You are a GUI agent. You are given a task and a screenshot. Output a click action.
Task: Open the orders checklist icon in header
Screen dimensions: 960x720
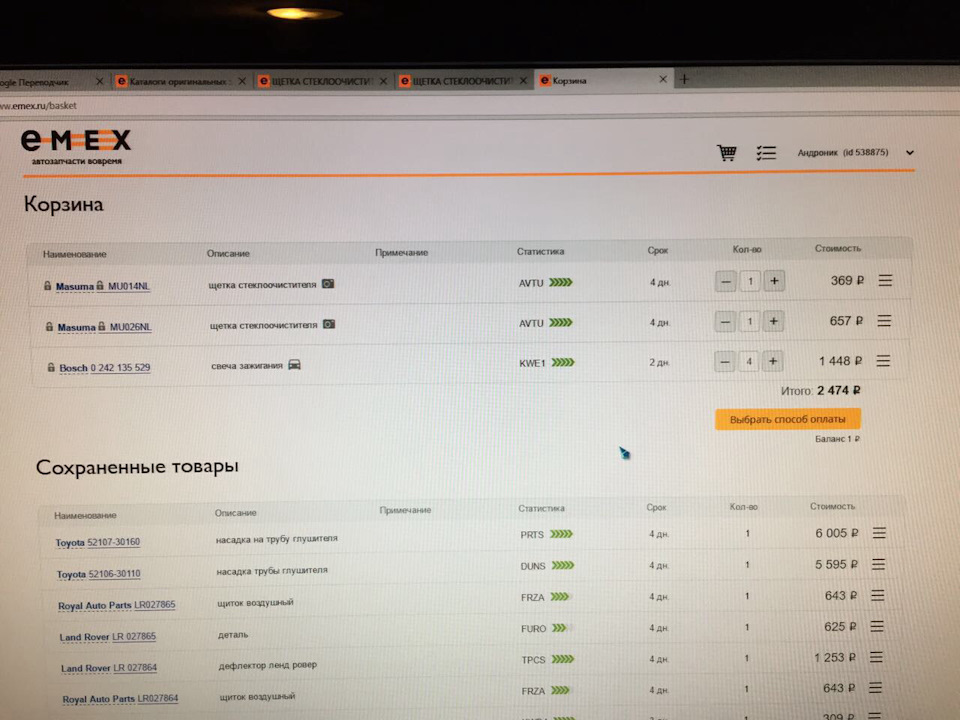tap(766, 152)
